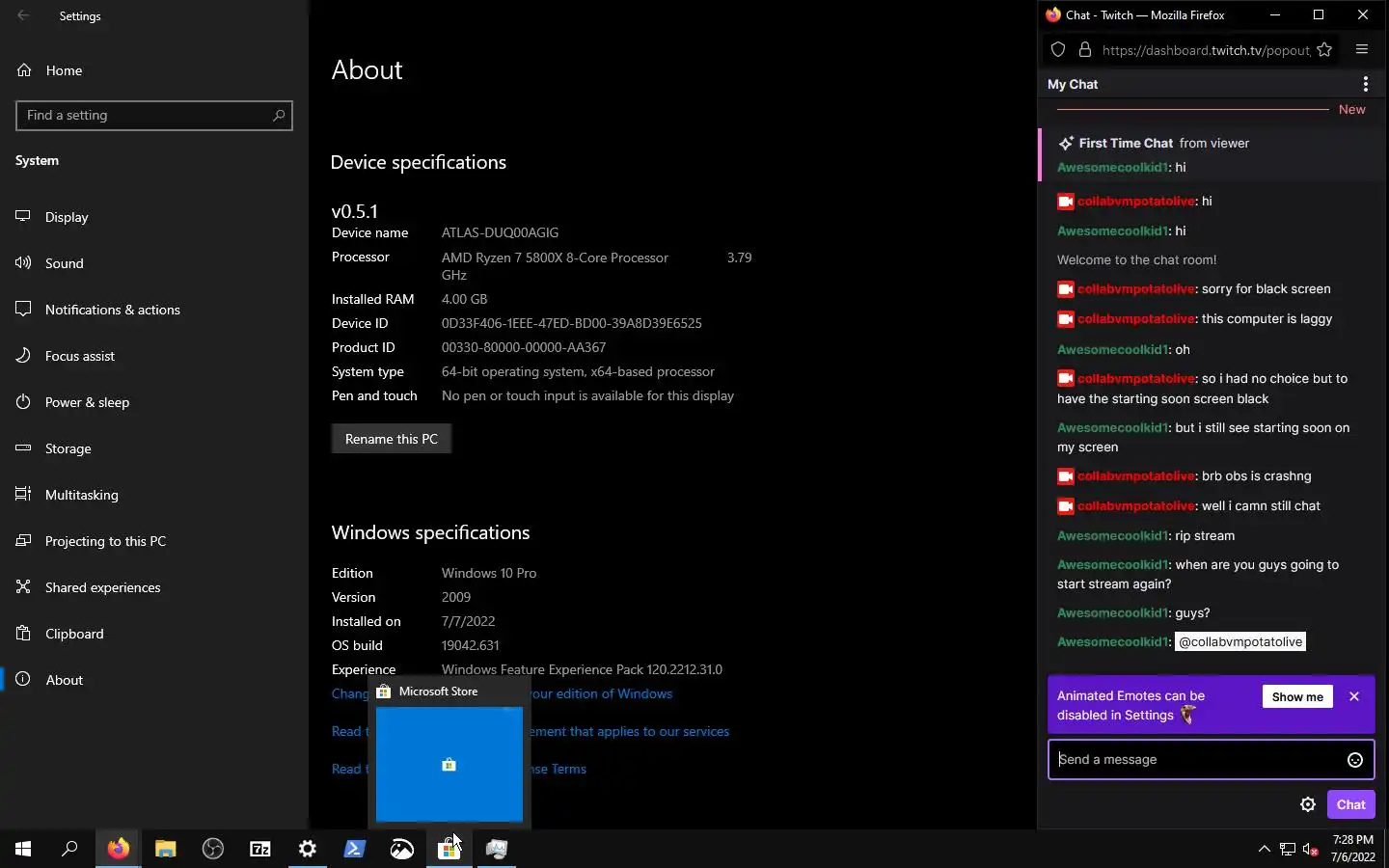The width and height of the screenshot is (1389, 868).
Task: Click the purple Chat send button
Action: click(1350, 804)
